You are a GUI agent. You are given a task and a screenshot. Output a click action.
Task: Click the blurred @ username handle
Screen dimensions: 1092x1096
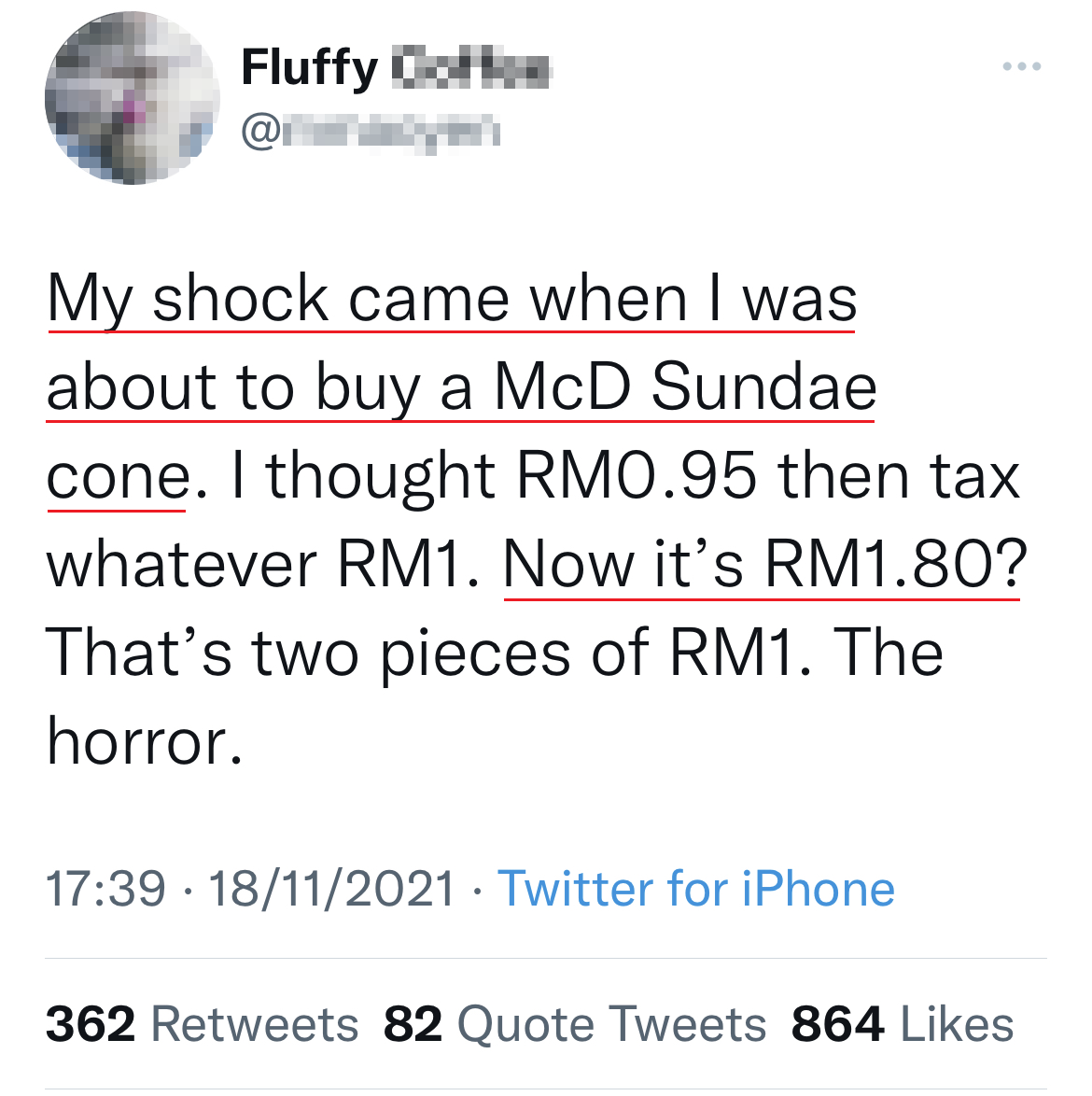coord(390,133)
